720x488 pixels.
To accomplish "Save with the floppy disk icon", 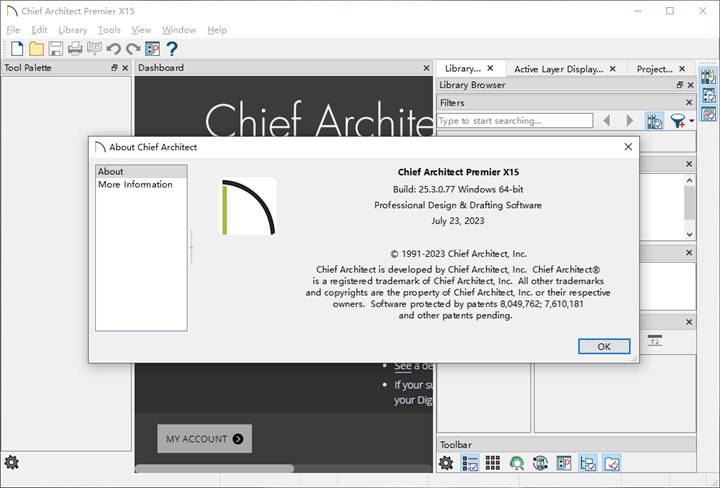I will 56,48.
